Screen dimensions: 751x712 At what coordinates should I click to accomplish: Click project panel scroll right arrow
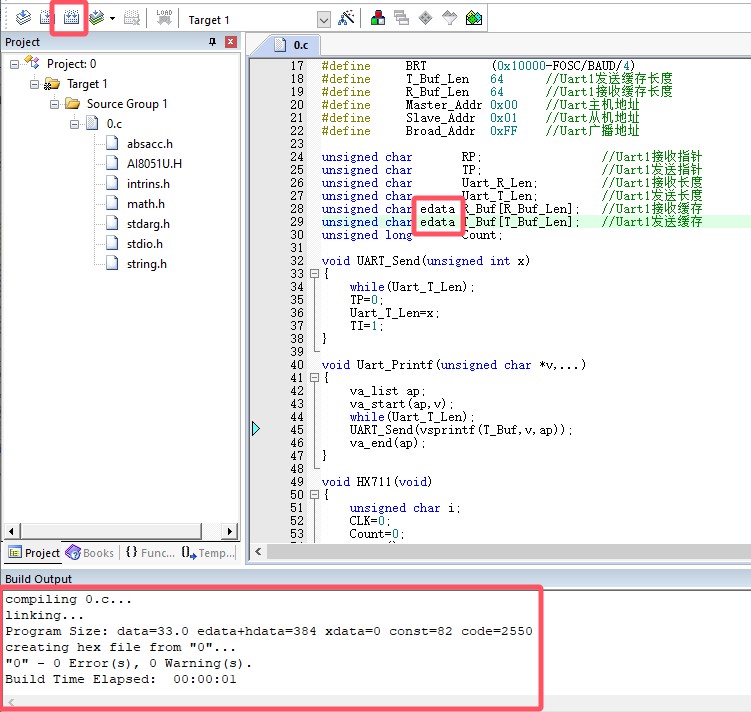pos(229,531)
